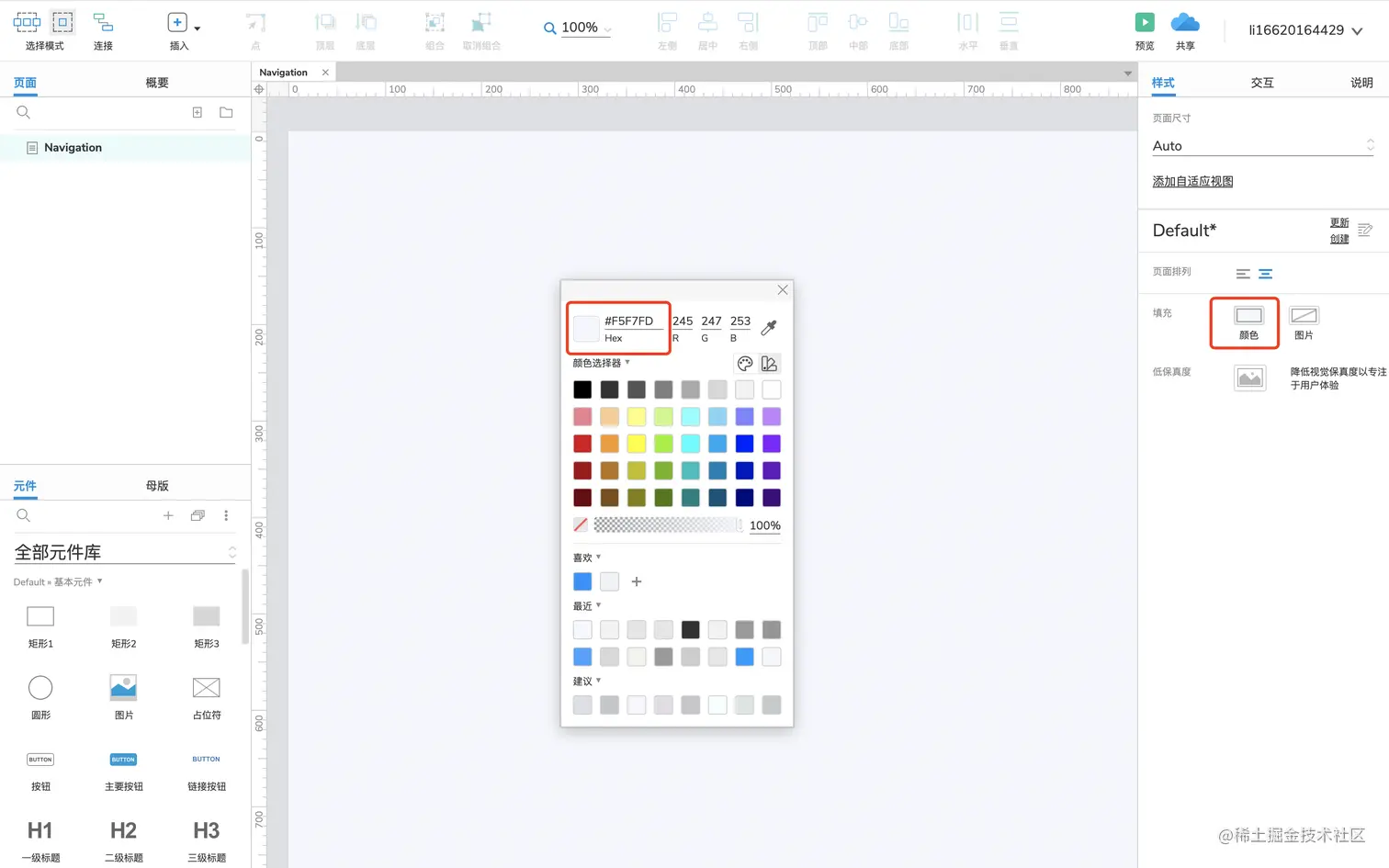The height and width of the screenshot is (868, 1389).
Task: Click the 更新 update style link
Action: [x=1339, y=222]
